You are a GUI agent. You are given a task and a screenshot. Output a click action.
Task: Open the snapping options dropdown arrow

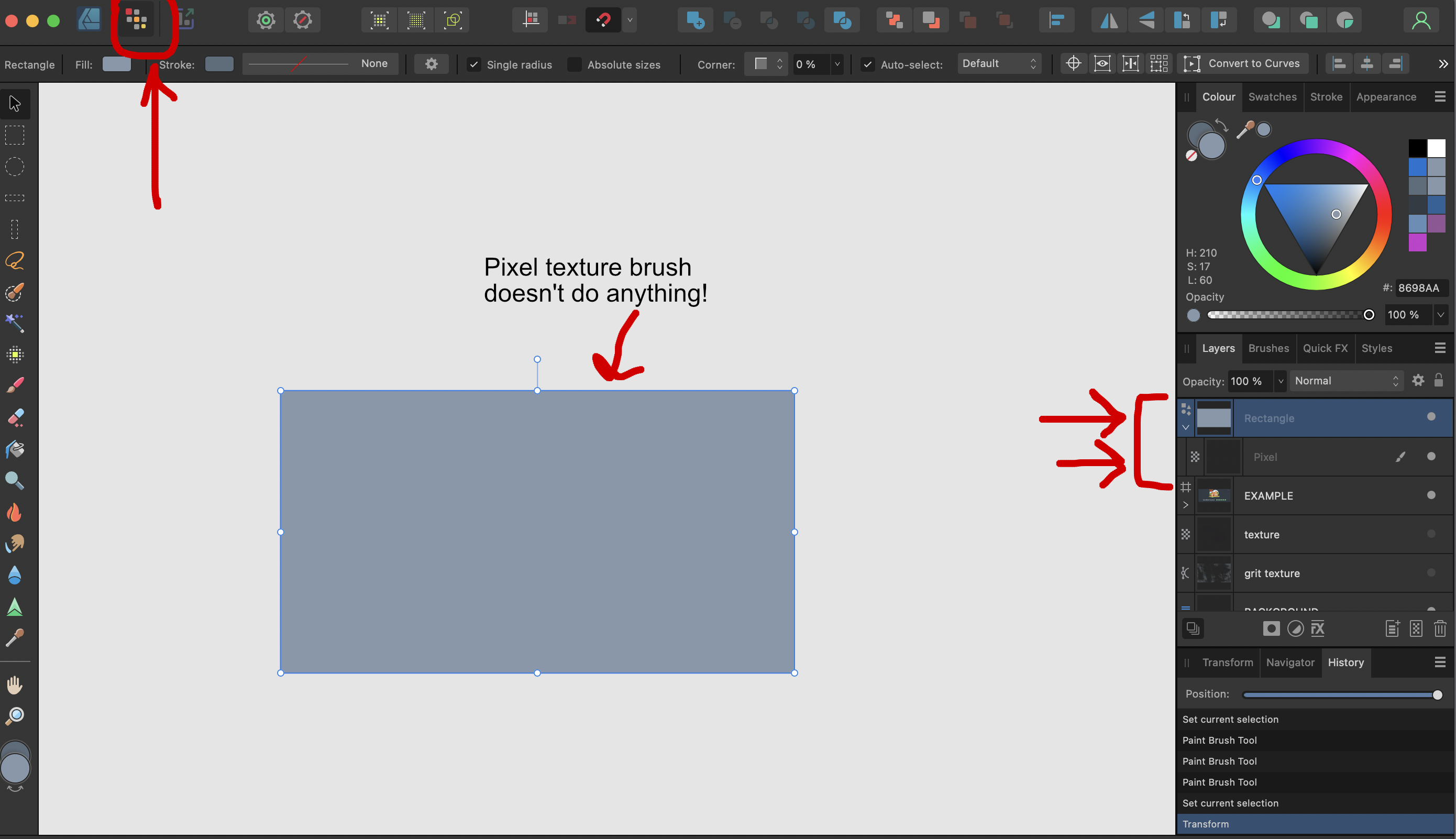point(630,21)
